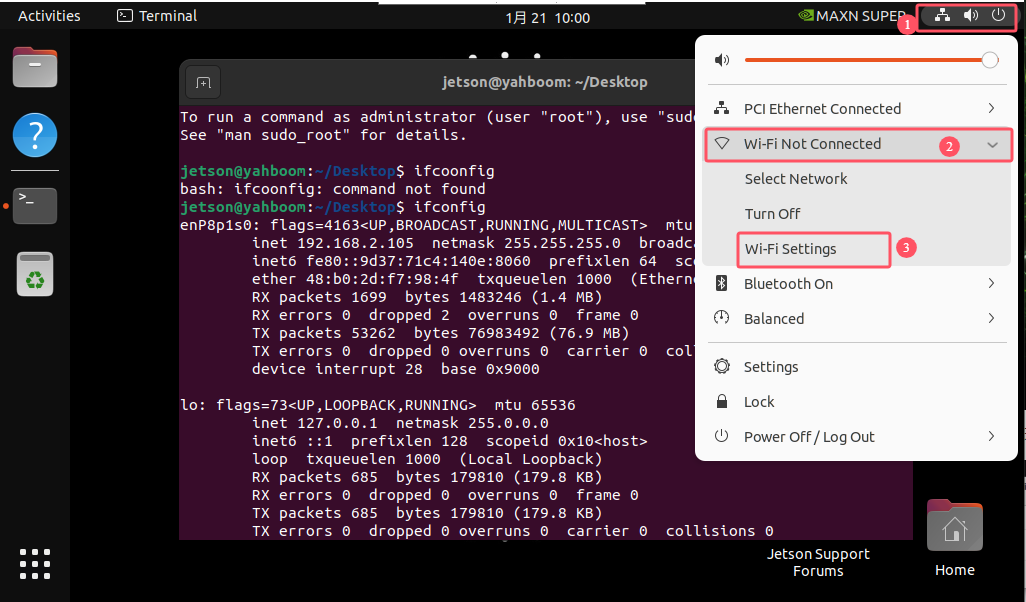Click the Activities button

click(49, 16)
